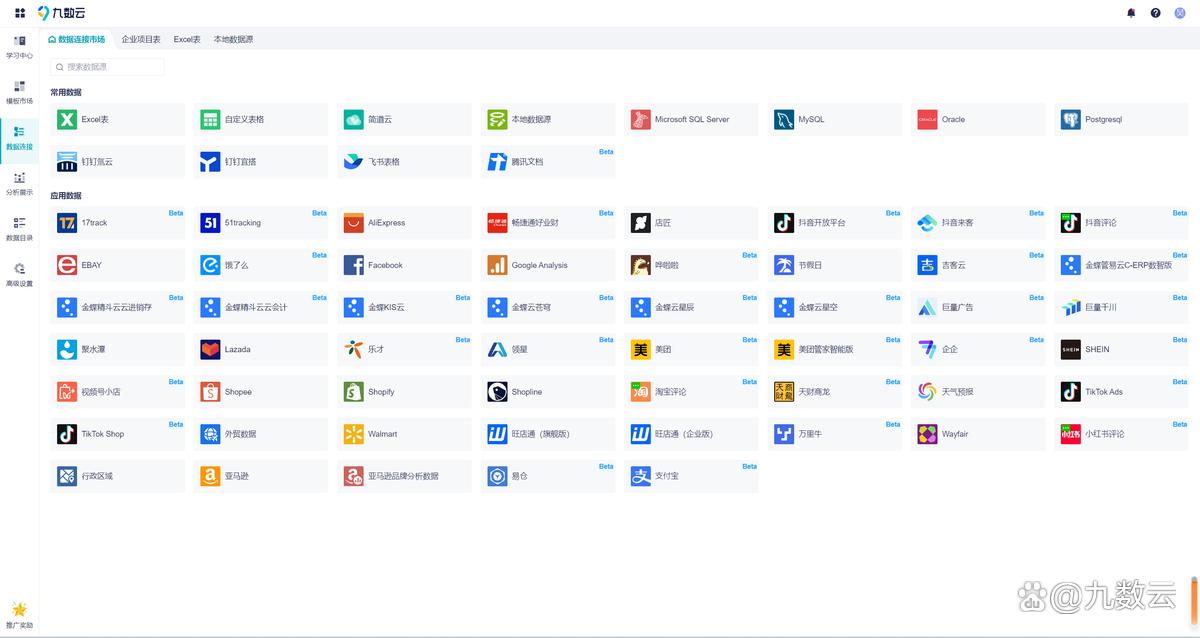The height and width of the screenshot is (638, 1200).
Task: Open the Excel表 tab
Action: 187,39
